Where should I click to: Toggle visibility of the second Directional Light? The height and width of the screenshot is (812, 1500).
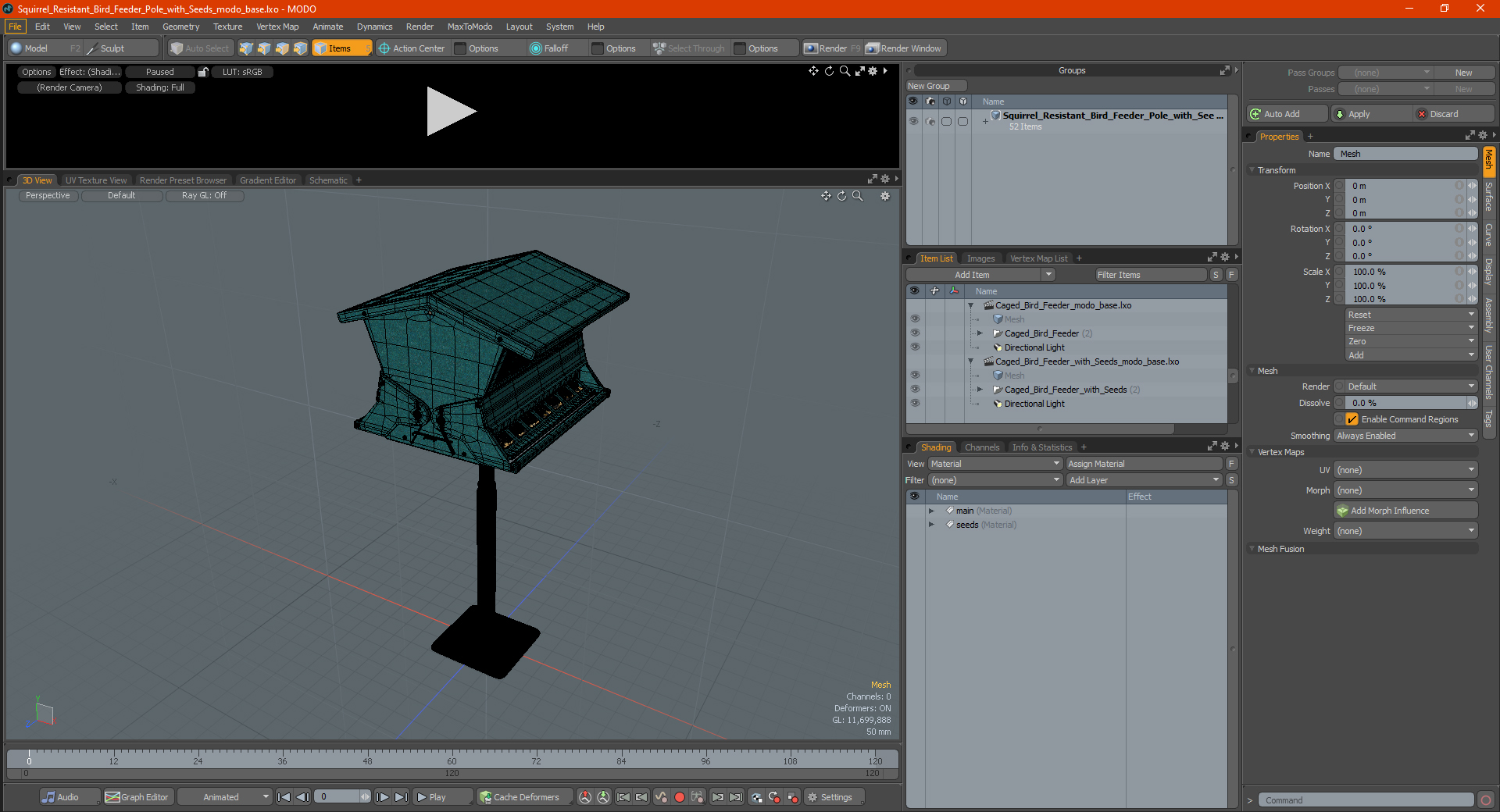tap(914, 404)
